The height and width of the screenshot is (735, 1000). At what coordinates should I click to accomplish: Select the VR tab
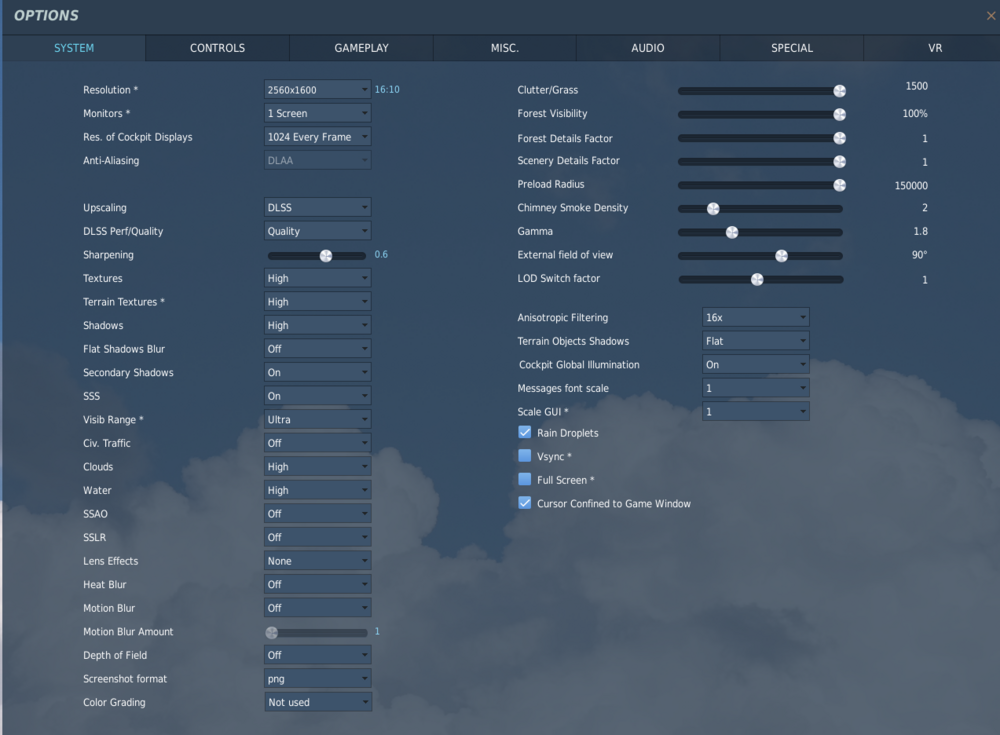pyautogui.click(x=934, y=47)
